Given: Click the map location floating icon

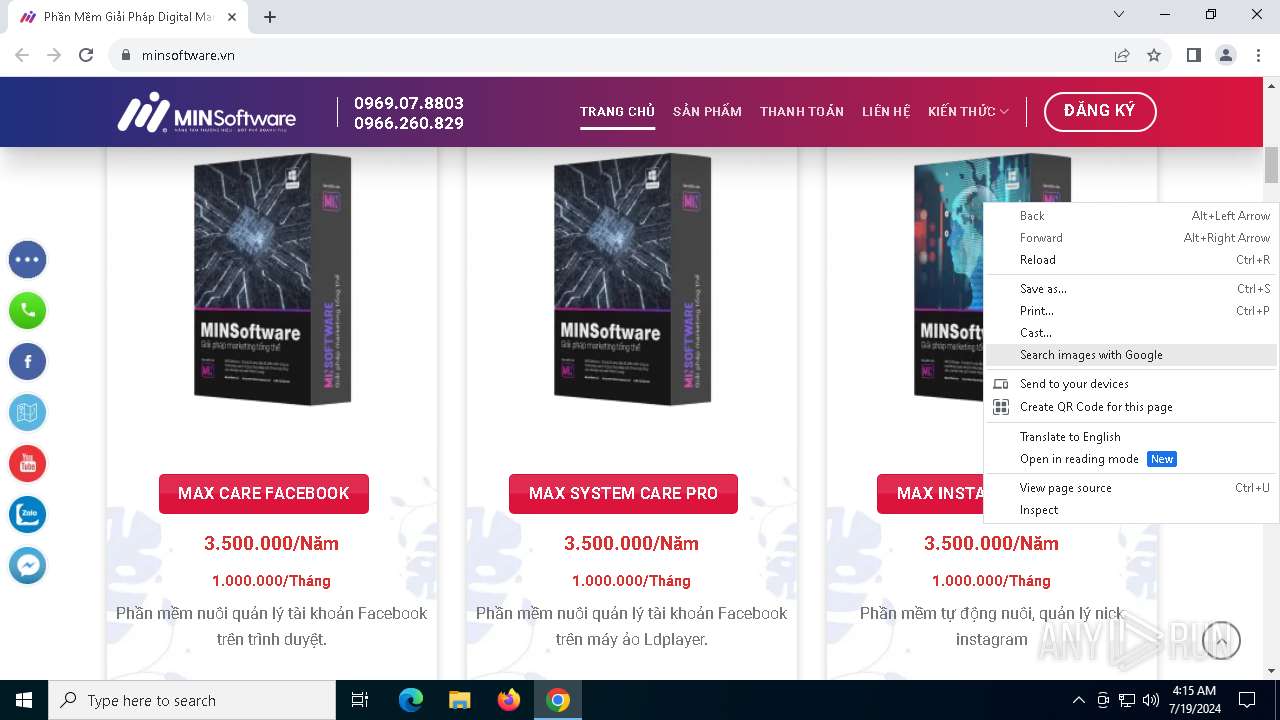Looking at the screenshot, I should coord(28,413).
